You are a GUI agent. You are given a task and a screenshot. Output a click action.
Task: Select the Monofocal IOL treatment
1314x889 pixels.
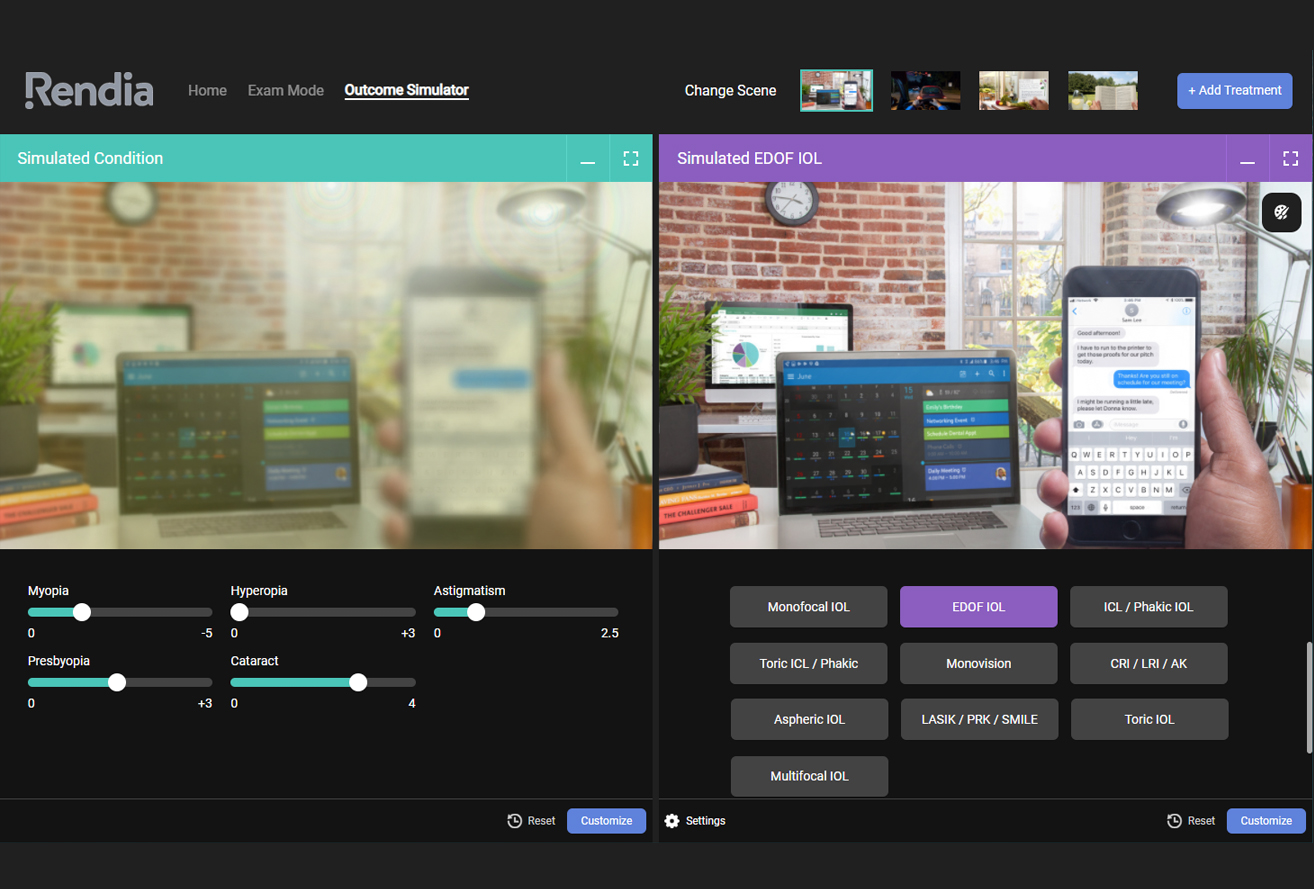click(x=808, y=607)
